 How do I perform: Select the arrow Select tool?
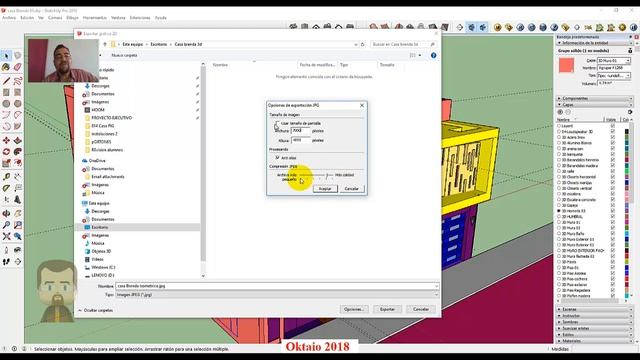[x=6, y=55]
